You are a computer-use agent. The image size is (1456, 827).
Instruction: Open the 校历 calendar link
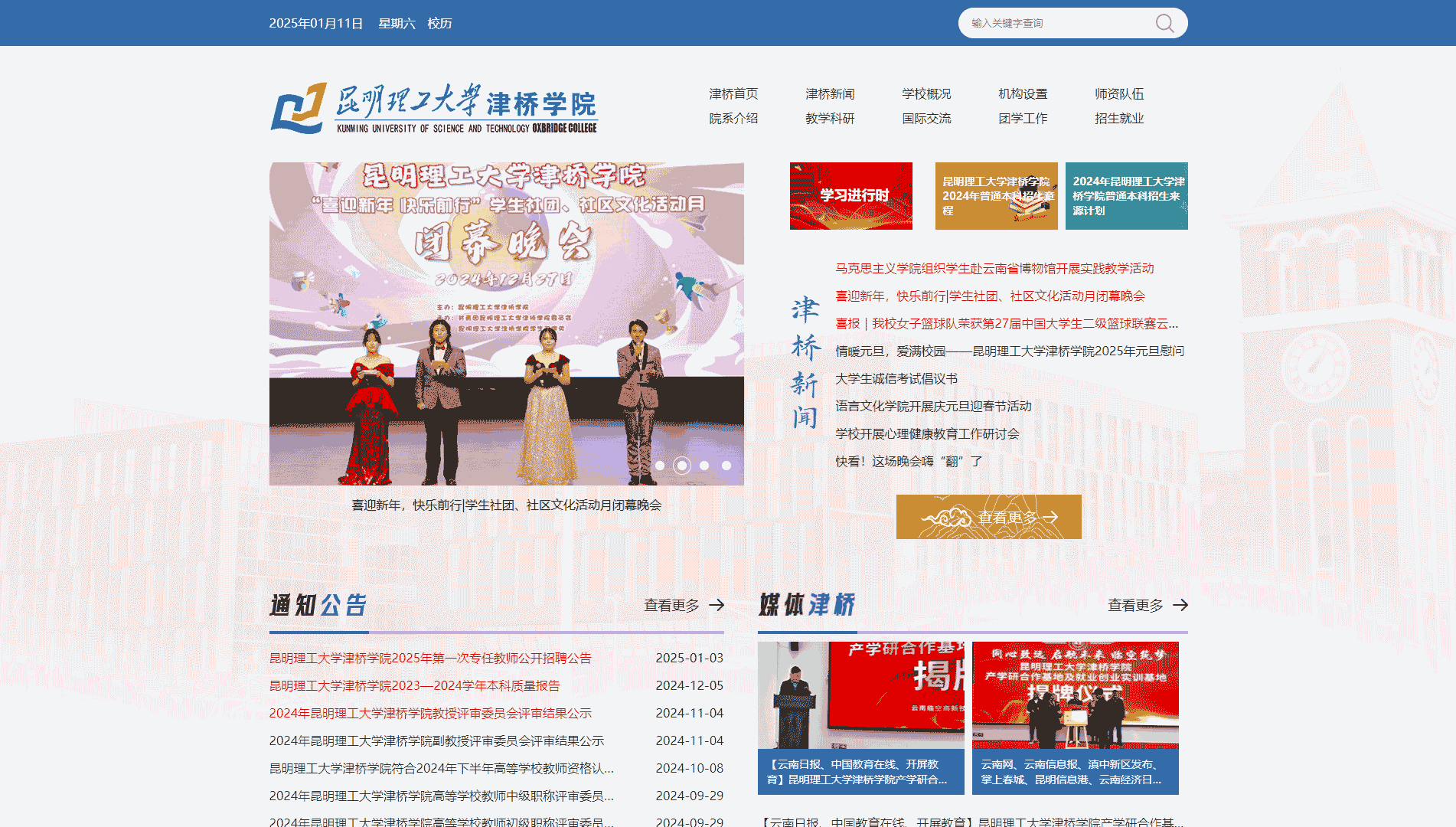coord(439,24)
